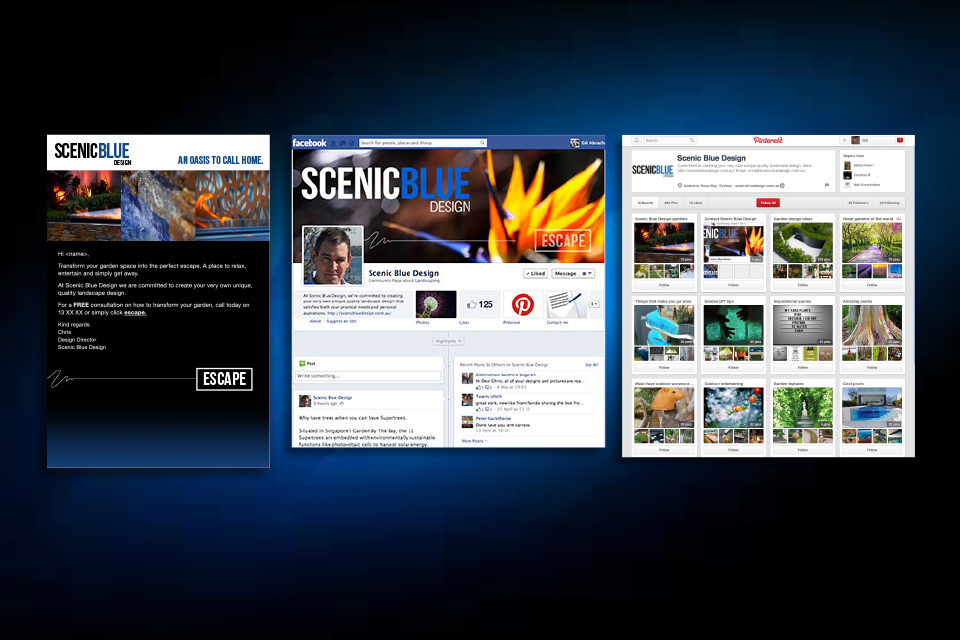The image size is (960, 640).
Task: Toggle the Liked button on Facebook page
Action: [x=535, y=273]
